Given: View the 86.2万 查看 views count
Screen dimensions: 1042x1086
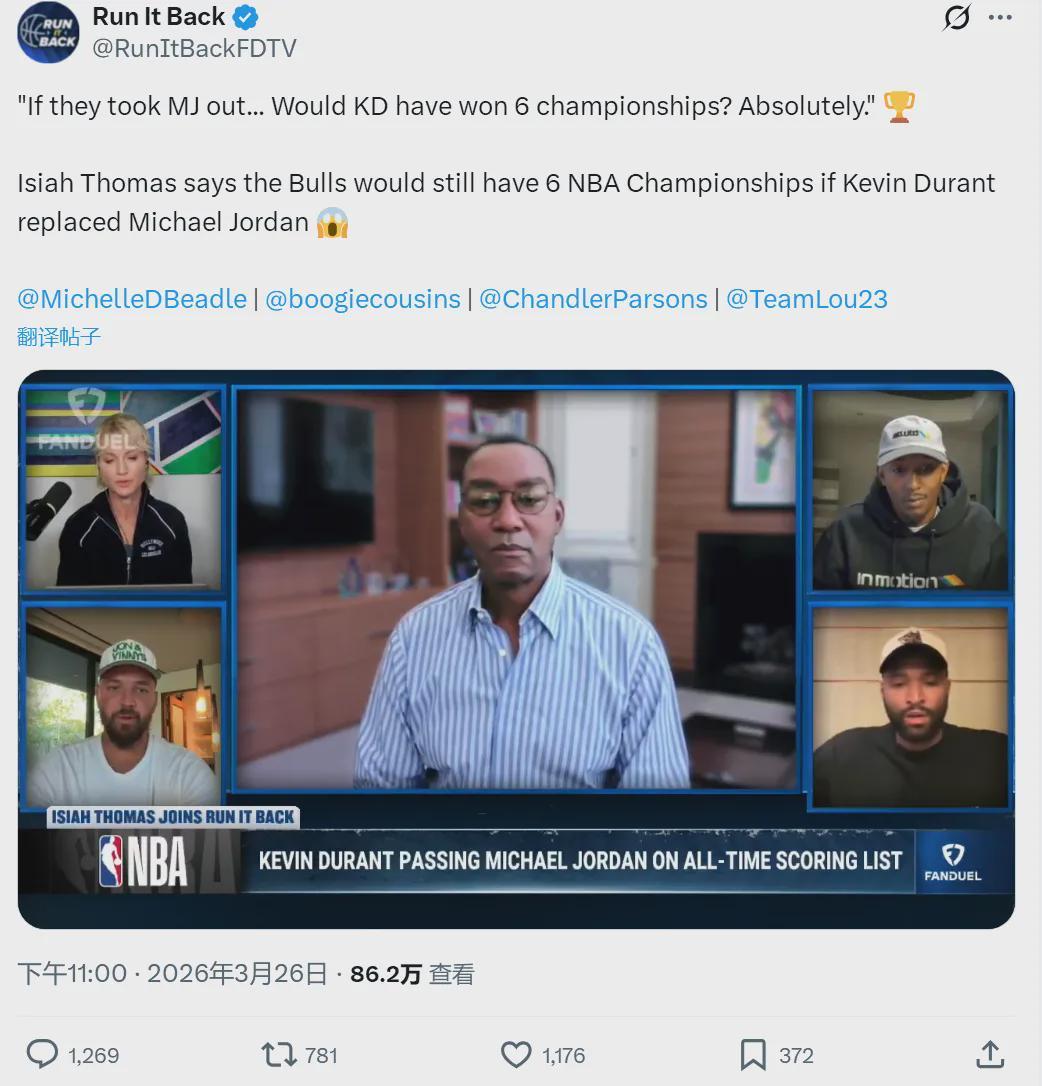Looking at the screenshot, I should [x=412, y=974].
